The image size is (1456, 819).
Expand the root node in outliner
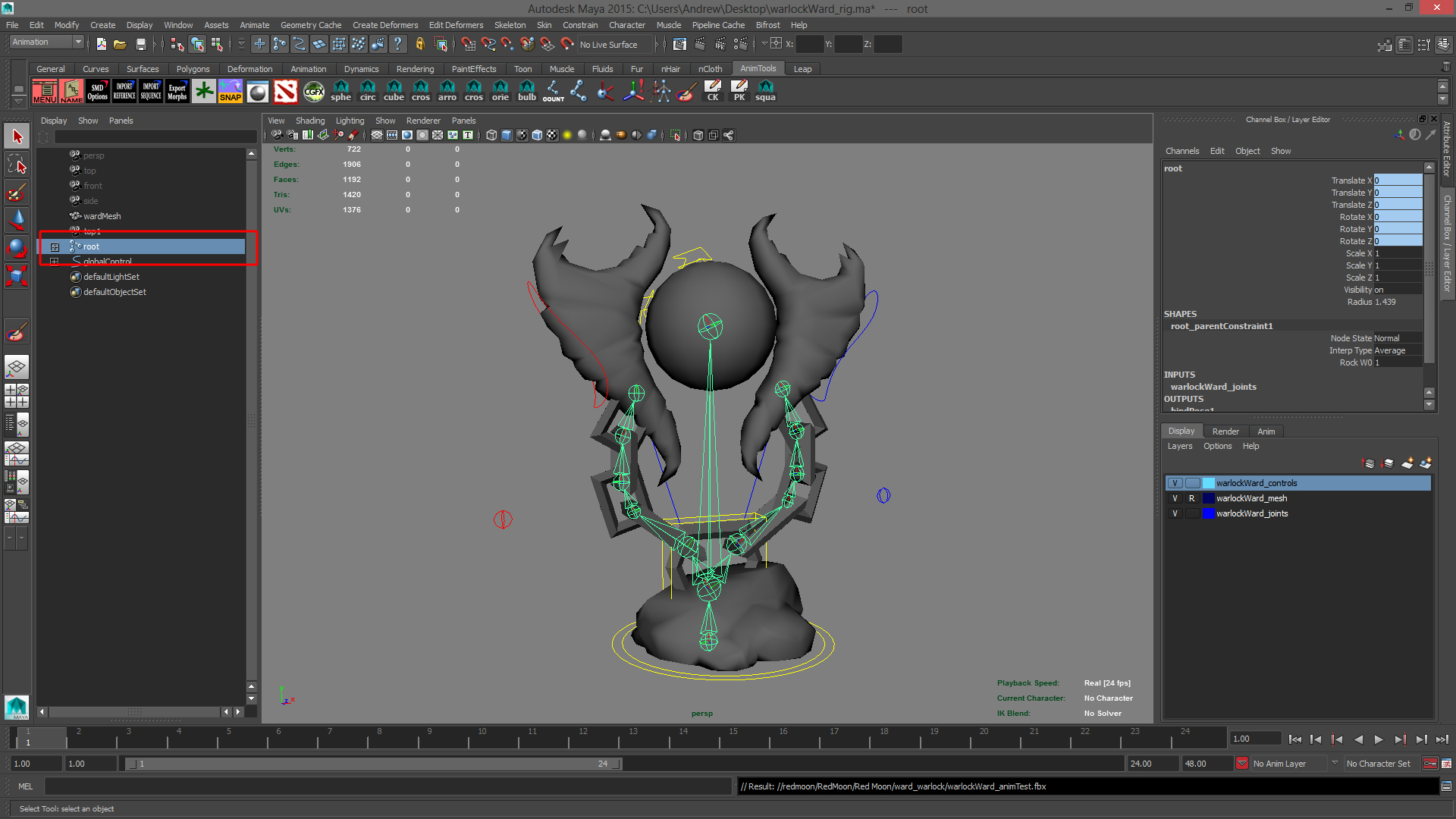55,246
